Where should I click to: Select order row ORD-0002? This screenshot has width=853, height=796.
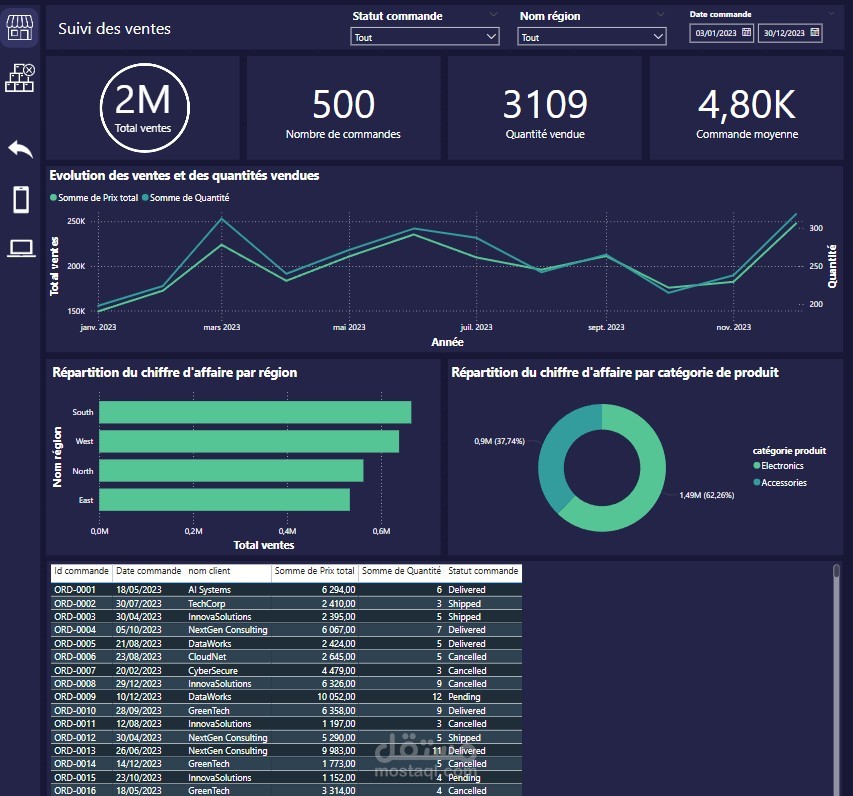pos(287,603)
